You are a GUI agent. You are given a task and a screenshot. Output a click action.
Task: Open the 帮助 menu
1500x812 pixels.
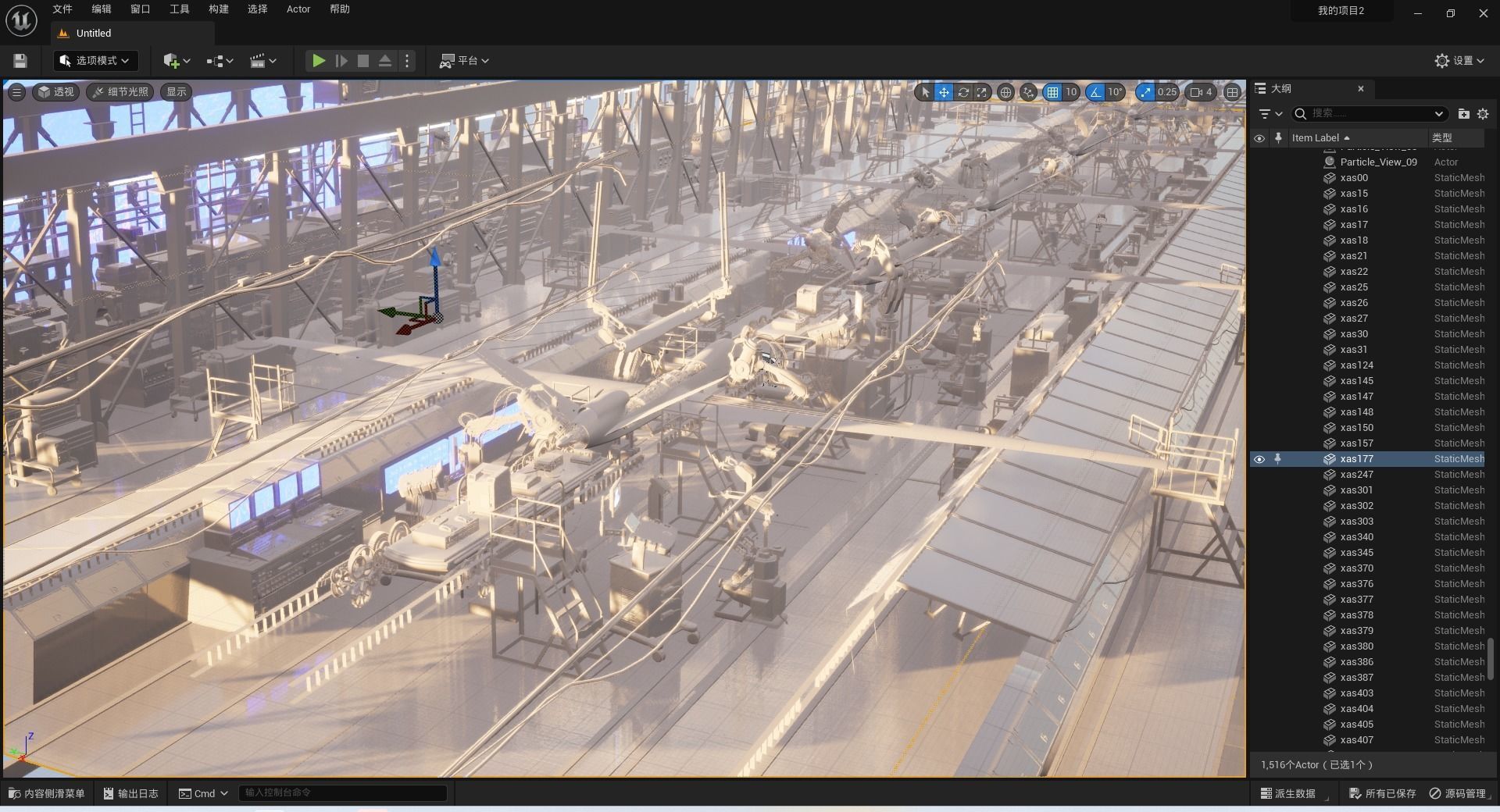click(x=340, y=9)
